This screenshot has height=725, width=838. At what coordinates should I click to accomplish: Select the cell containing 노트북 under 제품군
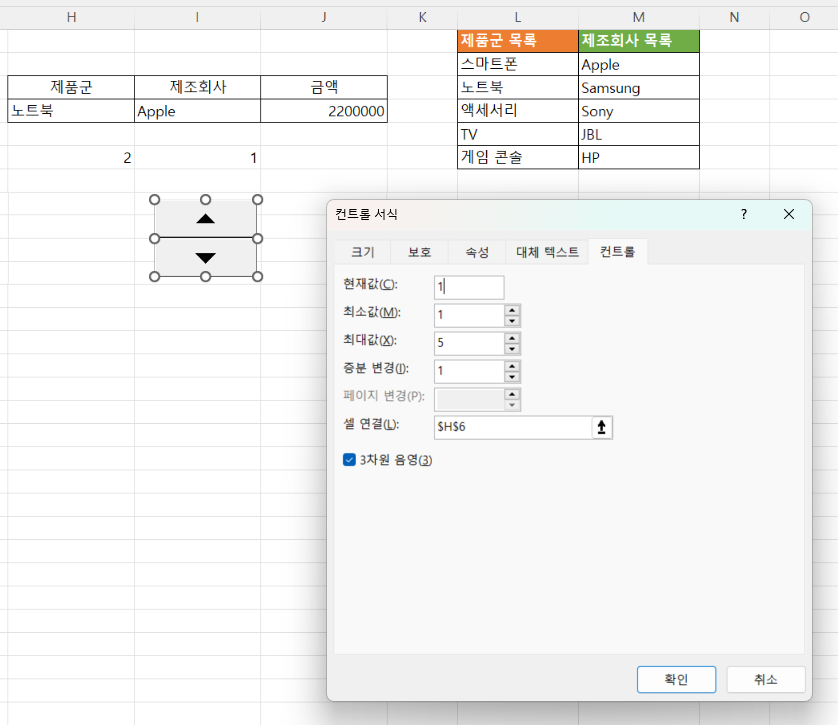[x=71, y=111]
